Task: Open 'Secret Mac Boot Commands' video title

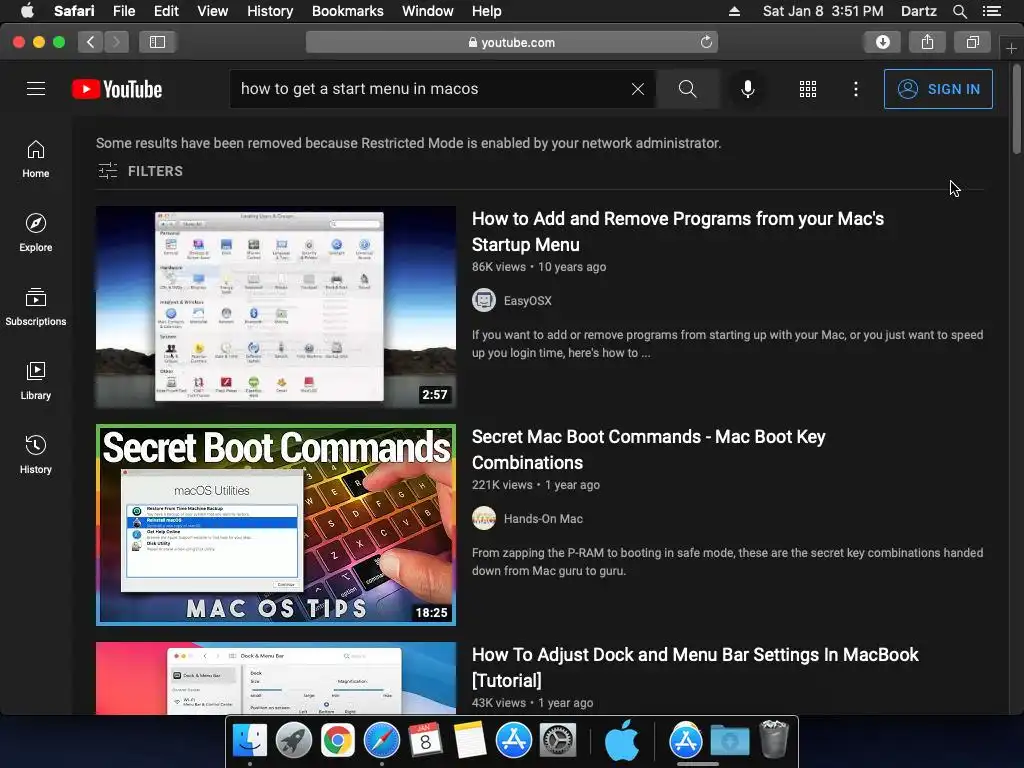Action: click(648, 449)
